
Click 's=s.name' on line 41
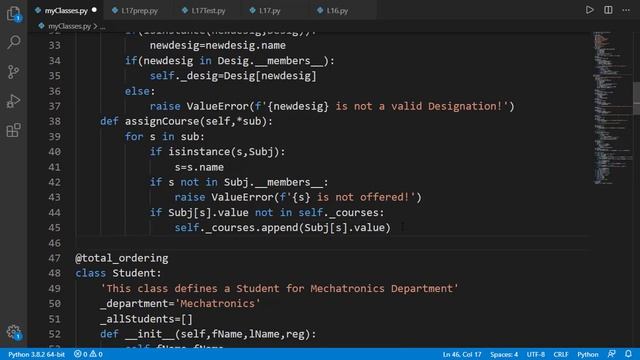pos(199,167)
